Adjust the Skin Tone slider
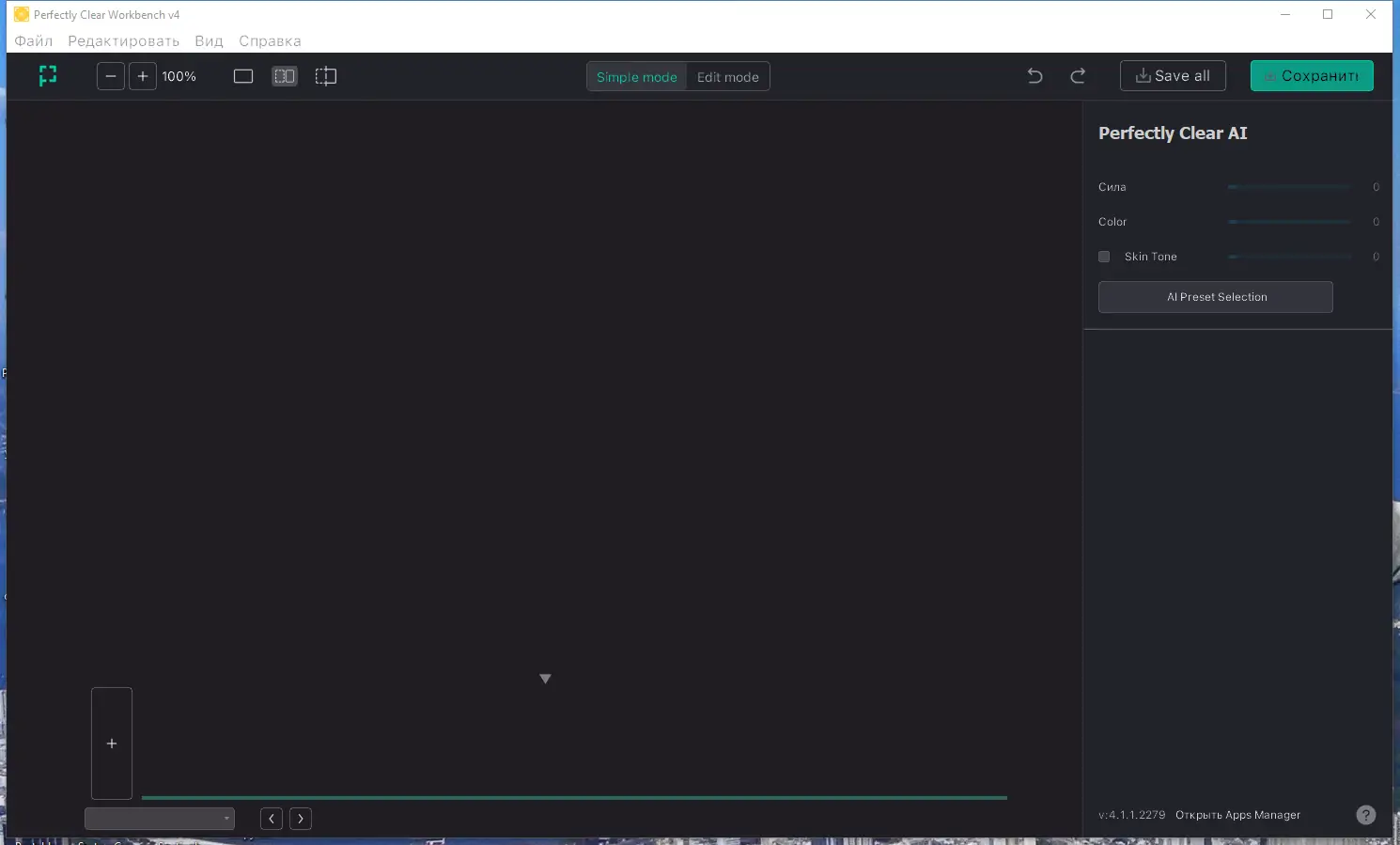The image size is (1400, 845). (x=1289, y=257)
